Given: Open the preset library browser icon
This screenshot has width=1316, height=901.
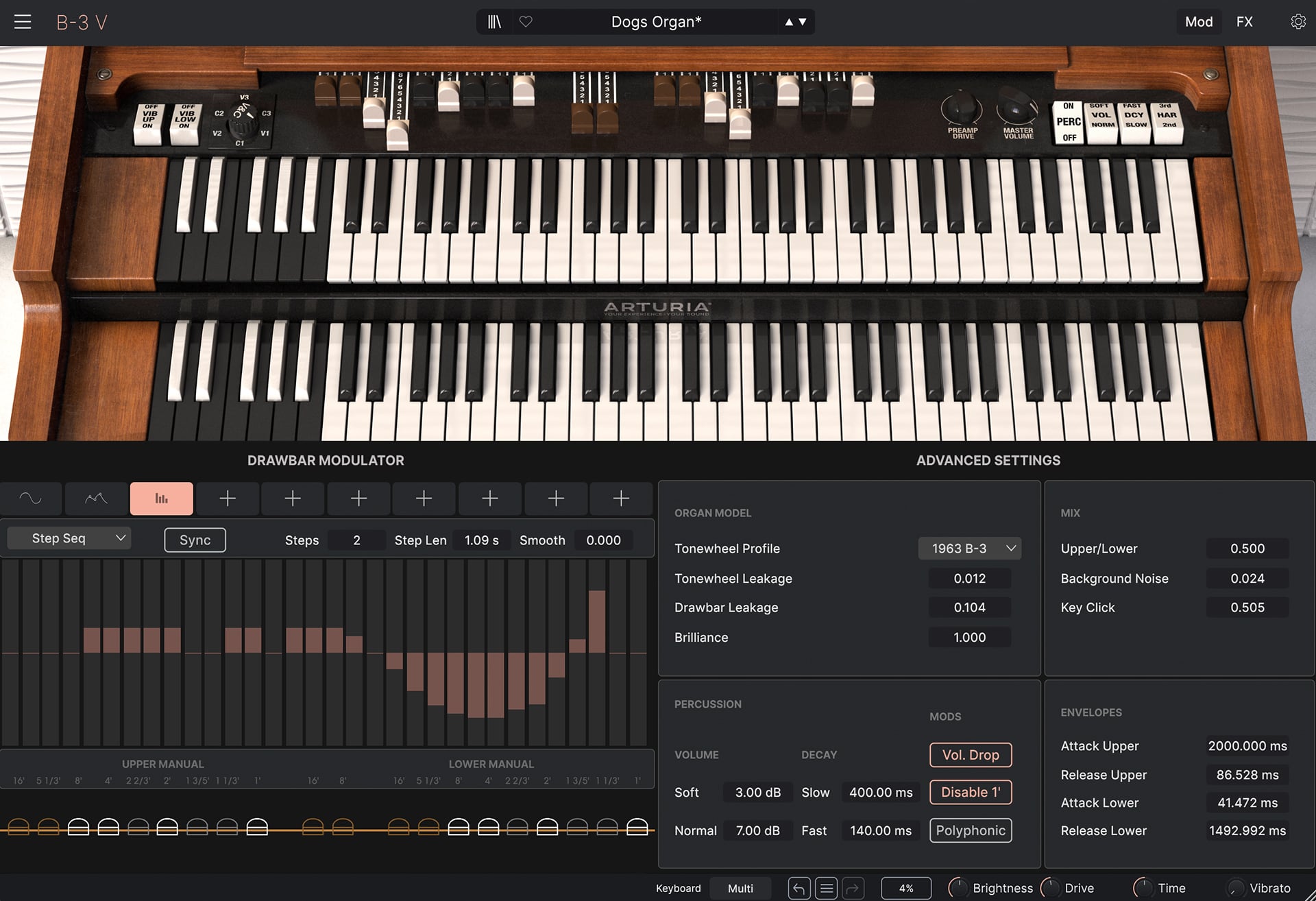Looking at the screenshot, I should (494, 22).
